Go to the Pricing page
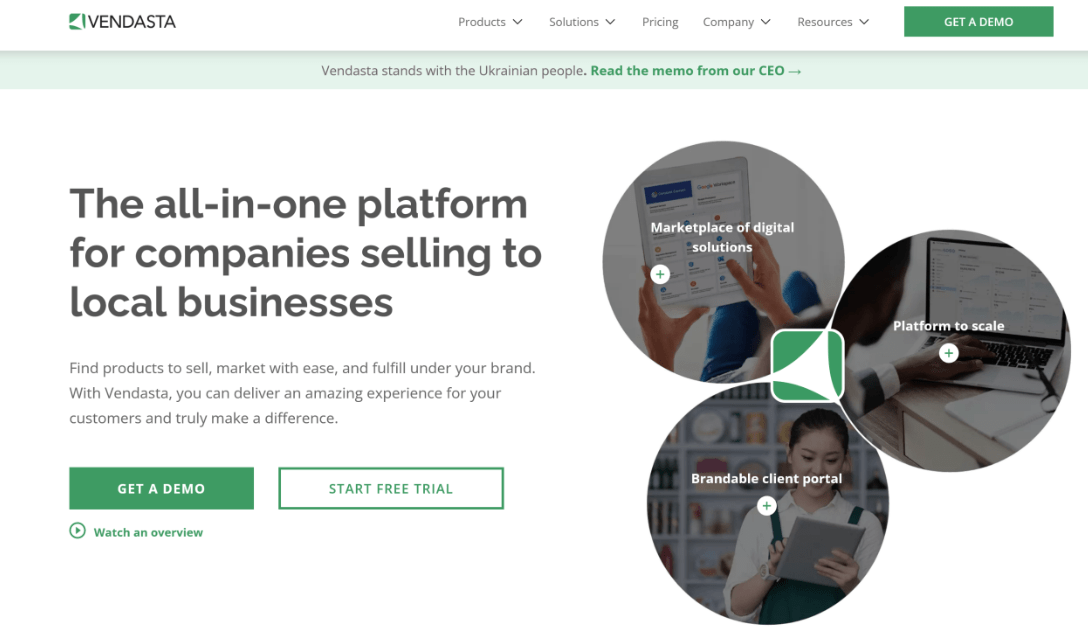This screenshot has height=638, width=1088. point(660,22)
